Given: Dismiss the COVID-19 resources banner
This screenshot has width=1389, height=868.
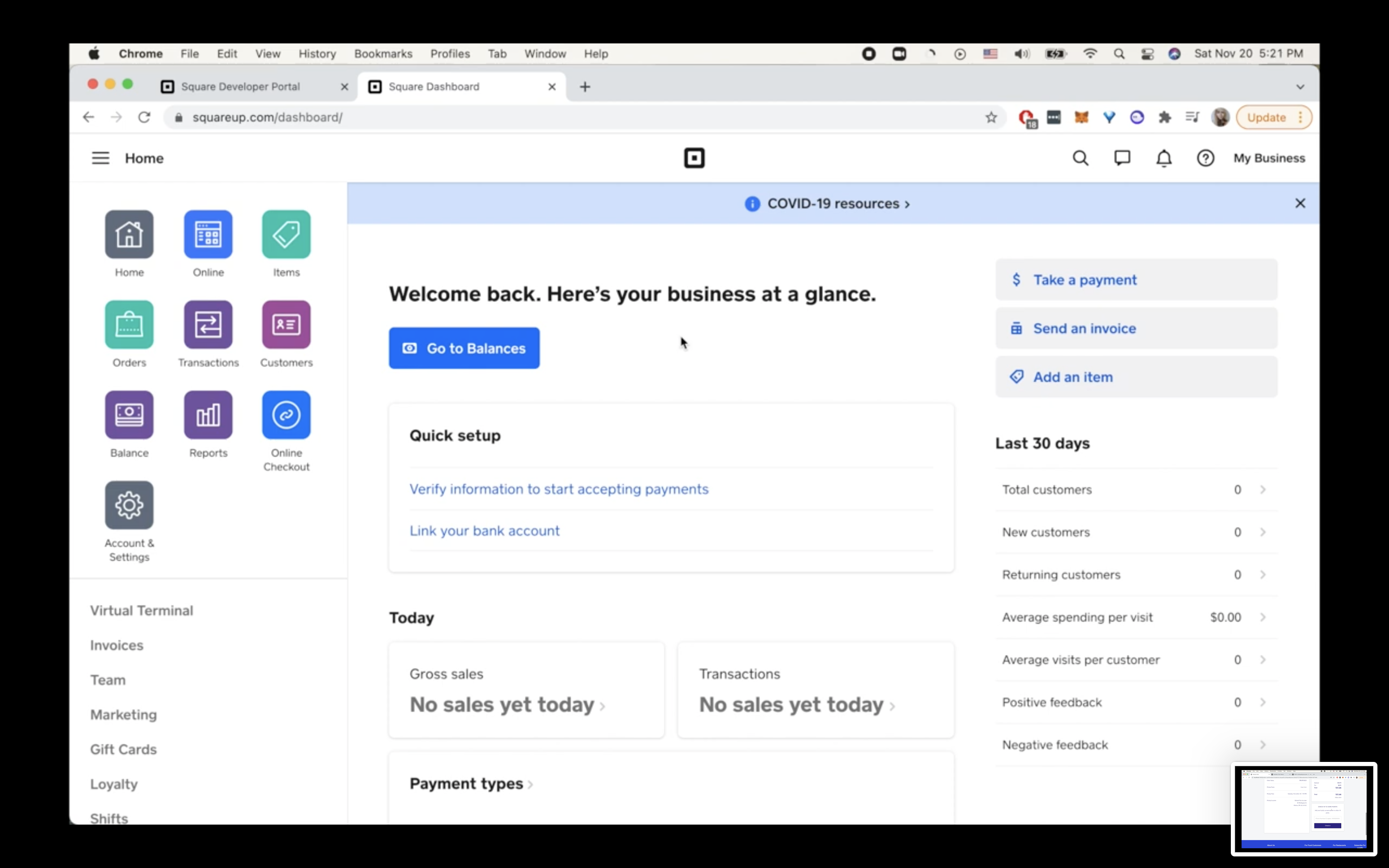Looking at the screenshot, I should [1300, 203].
